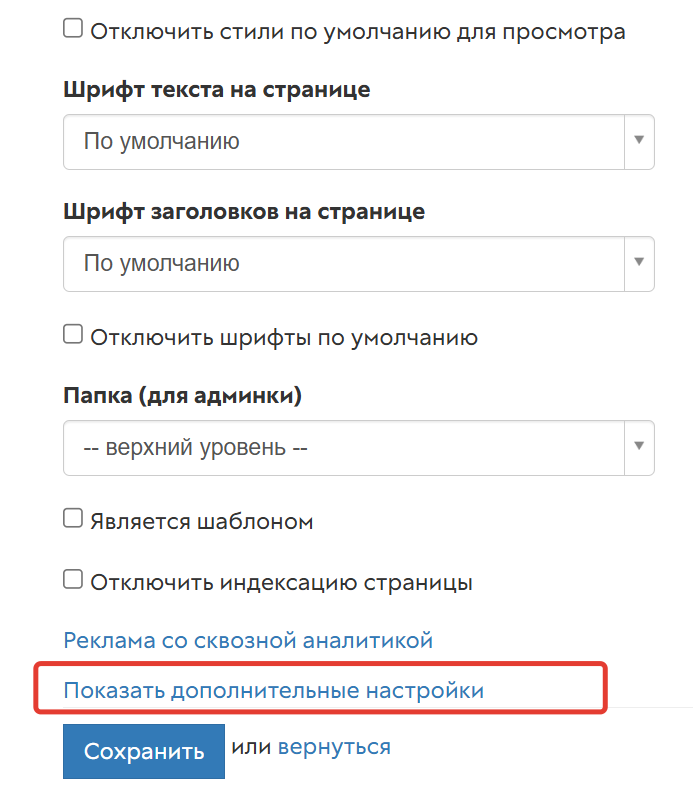Enable 'Отключить стили по умолчанию для просмотра' checkbox
Image resolution: width=693 pixels, height=807 pixels.
point(73,29)
